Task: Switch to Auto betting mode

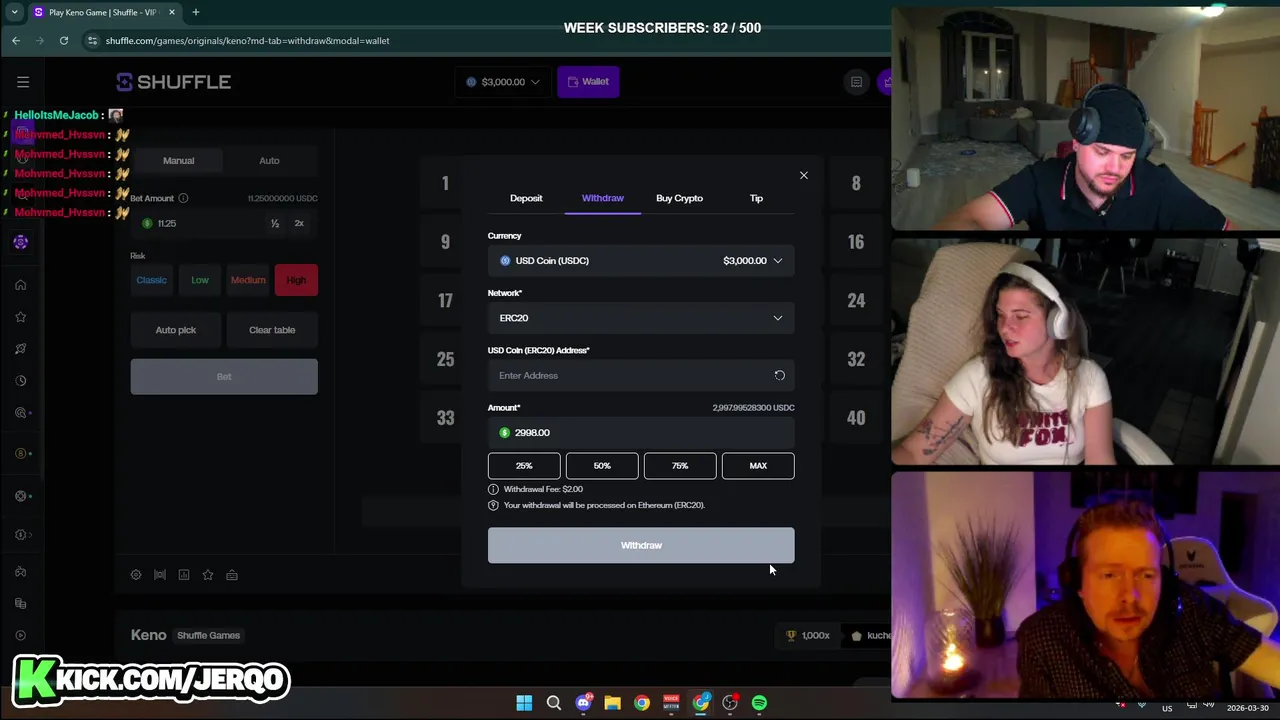Action: 269,160
